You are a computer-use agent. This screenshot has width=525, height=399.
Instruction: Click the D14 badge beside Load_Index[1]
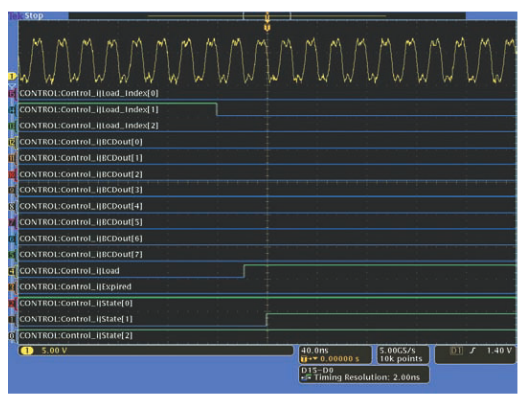[x=12, y=109]
